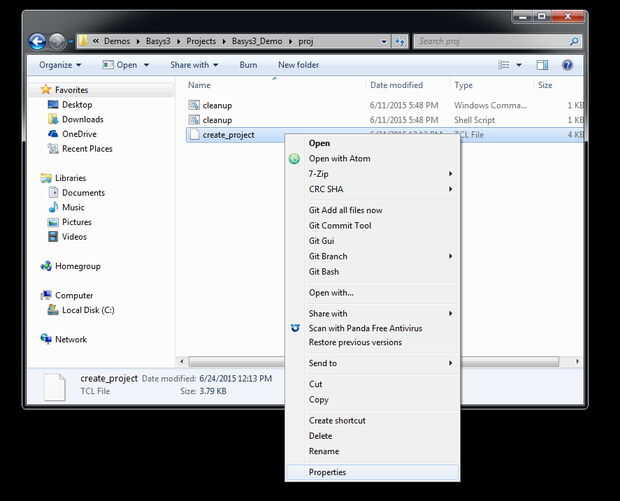Click the refresh button beside address bar
The height and width of the screenshot is (501, 620).
coord(400,41)
